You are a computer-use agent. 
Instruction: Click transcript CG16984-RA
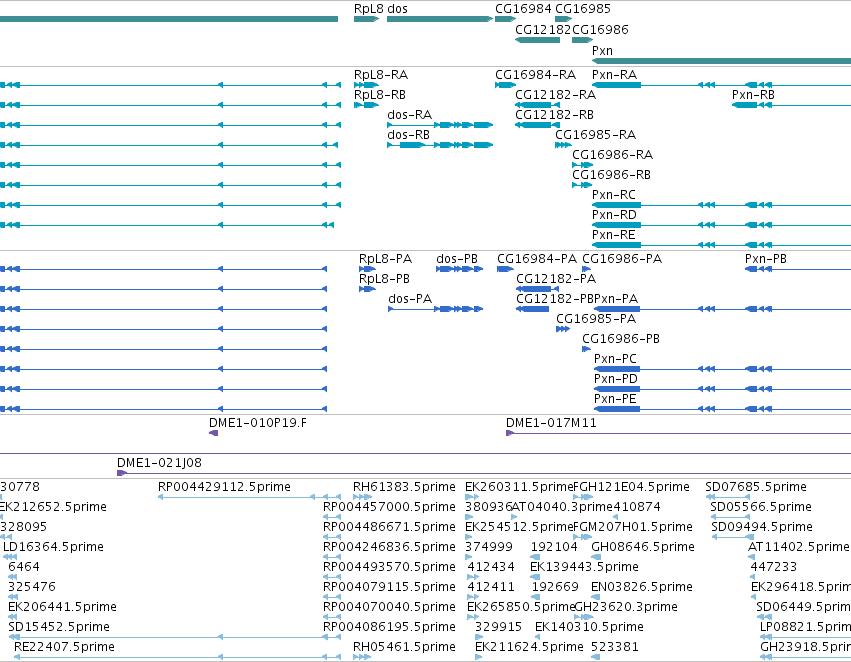[x=536, y=75]
